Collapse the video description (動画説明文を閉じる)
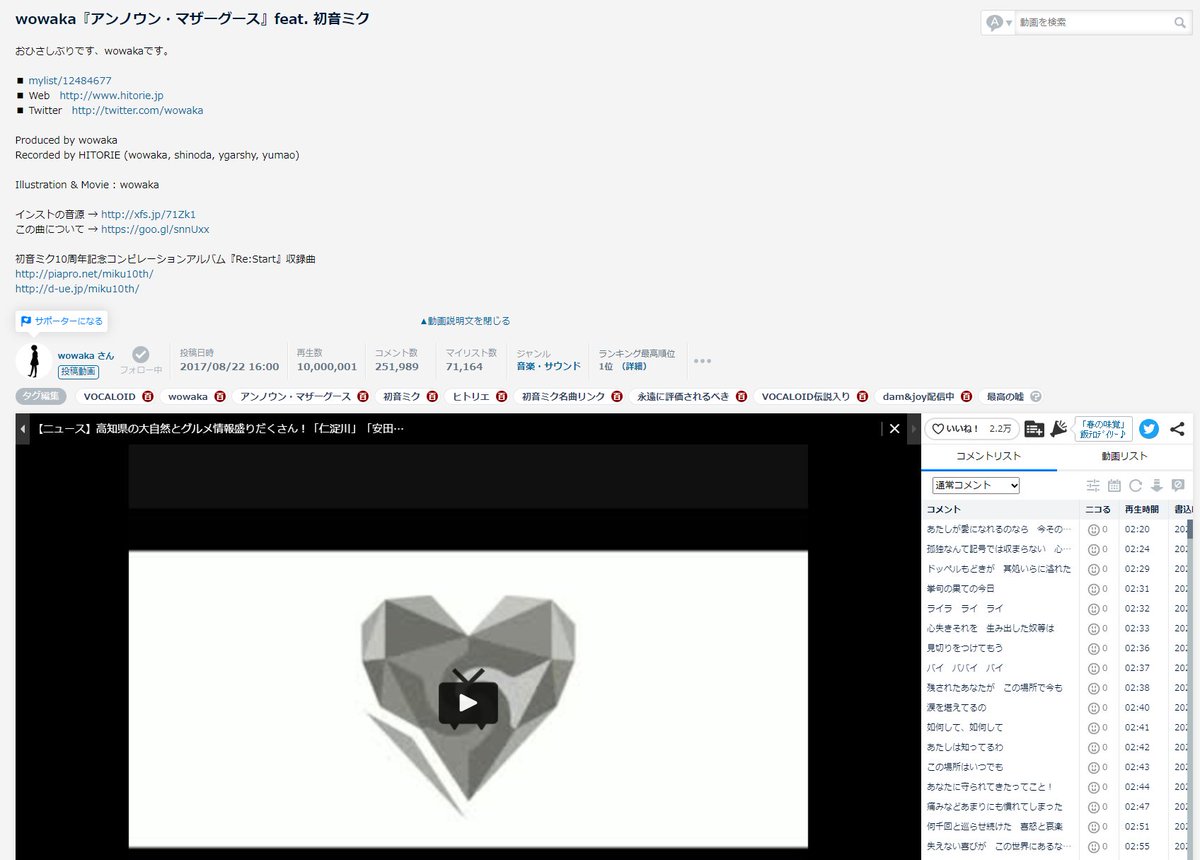The image size is (1200, 860). click(465, 321)
